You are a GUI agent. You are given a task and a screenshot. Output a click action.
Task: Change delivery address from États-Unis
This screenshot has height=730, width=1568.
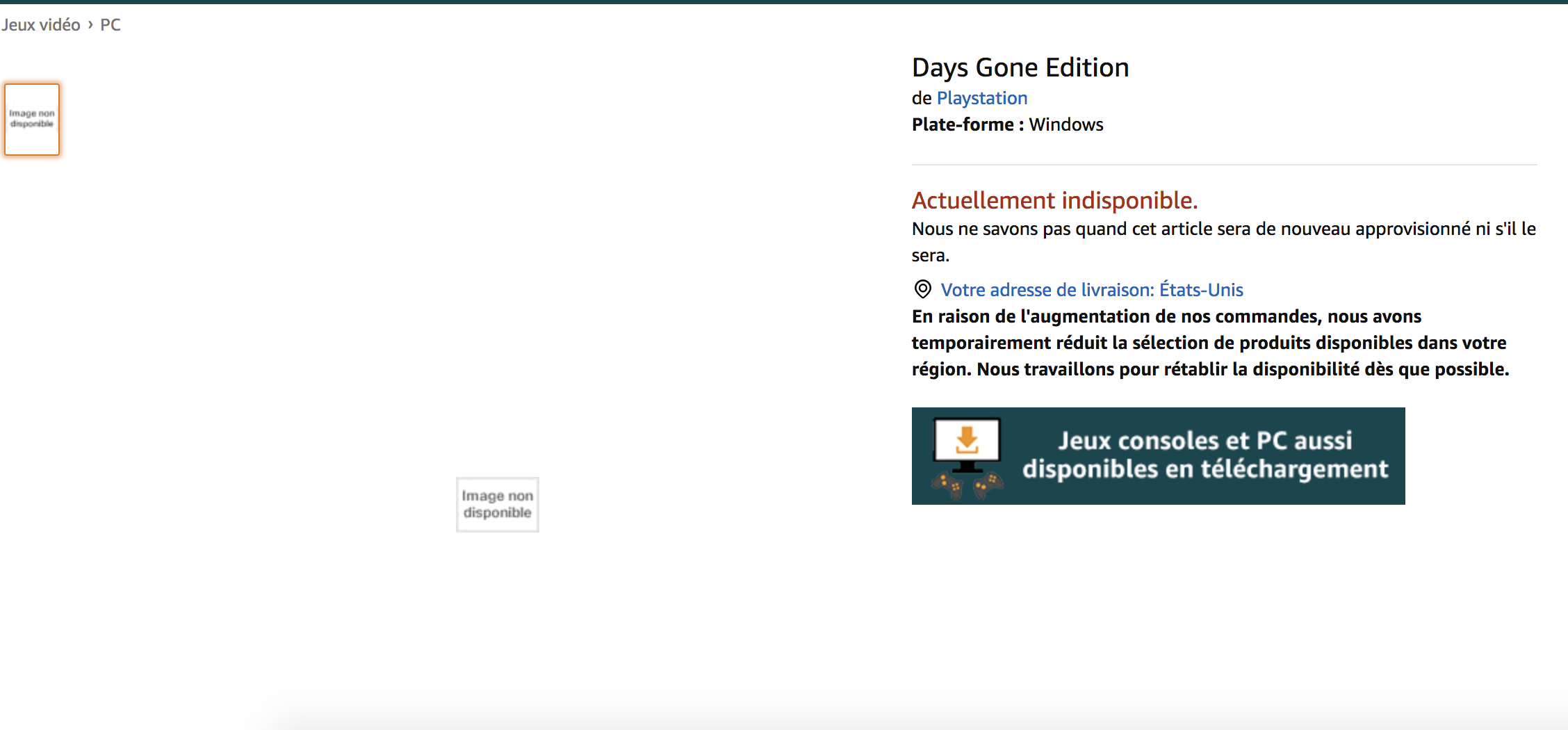tap(1091, 290)
